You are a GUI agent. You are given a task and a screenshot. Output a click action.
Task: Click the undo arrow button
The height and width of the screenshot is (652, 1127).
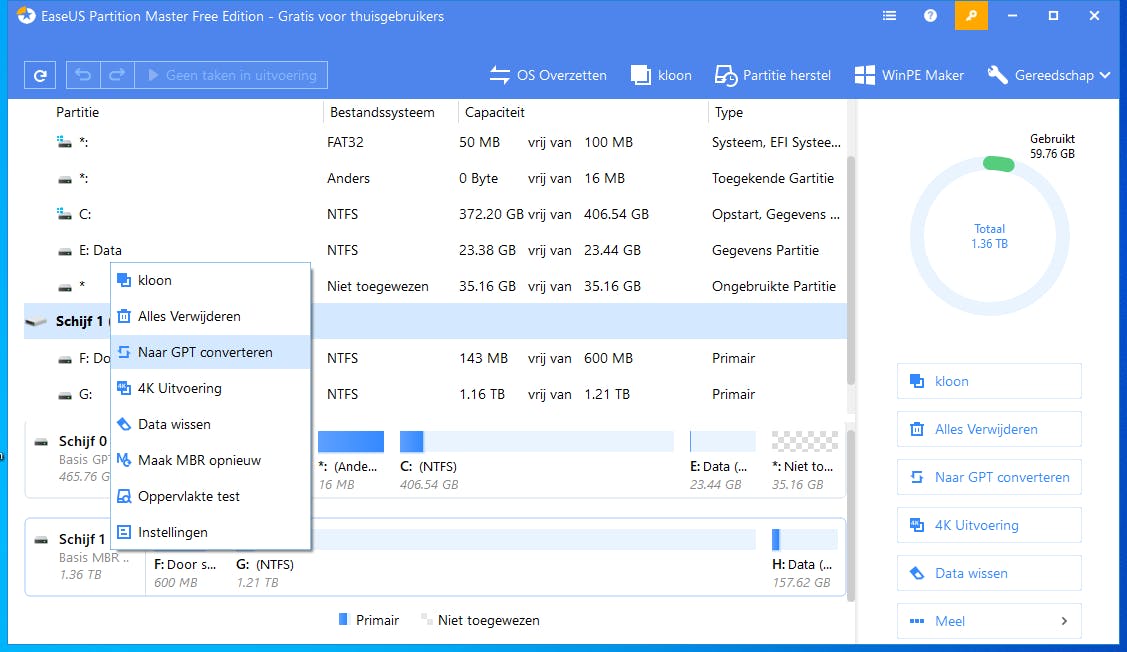click(x=83, y=75)
